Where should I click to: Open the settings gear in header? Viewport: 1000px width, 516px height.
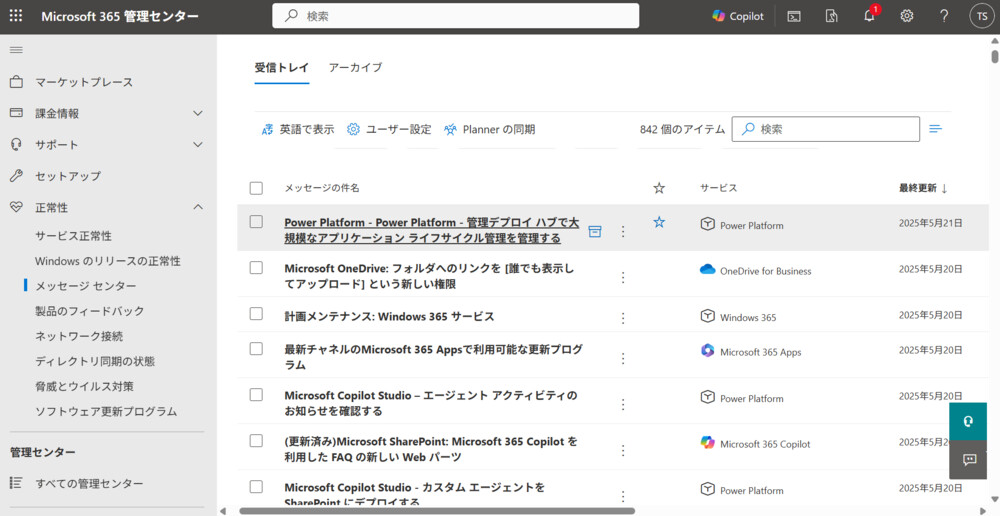907,16
